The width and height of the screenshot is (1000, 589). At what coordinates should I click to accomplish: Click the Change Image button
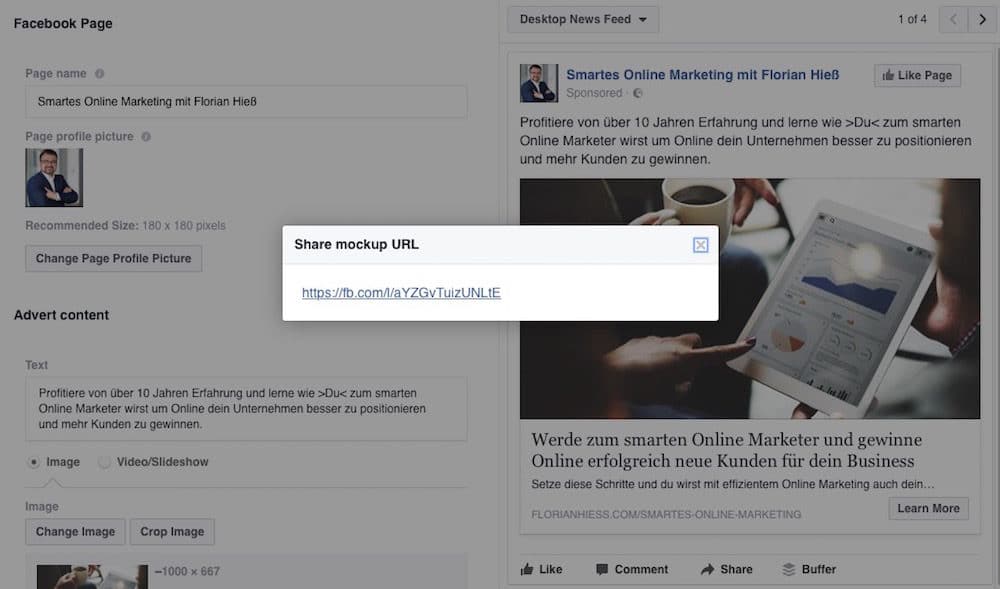pos(75,532)
